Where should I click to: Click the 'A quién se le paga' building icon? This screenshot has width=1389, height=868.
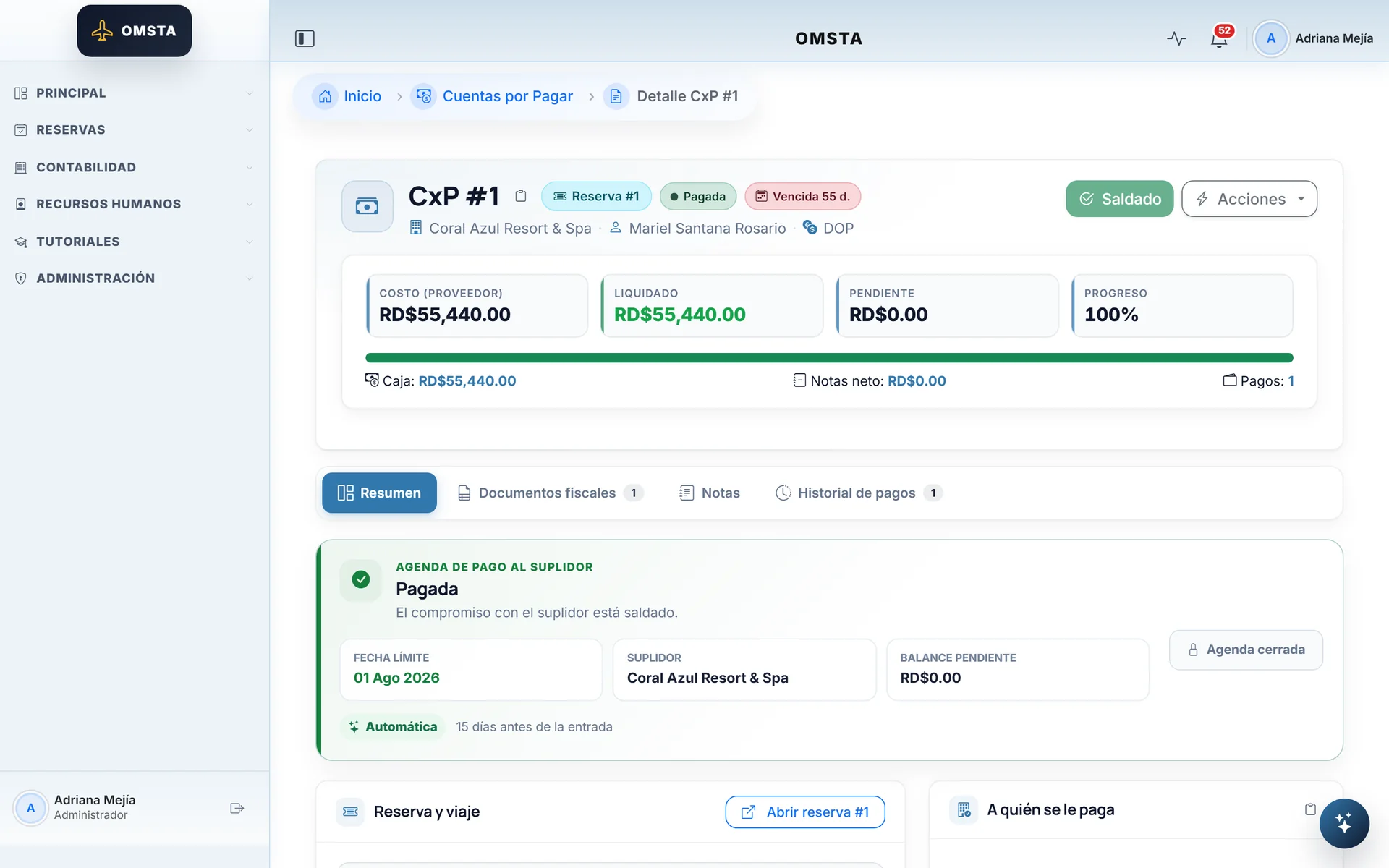pos(964,809)
